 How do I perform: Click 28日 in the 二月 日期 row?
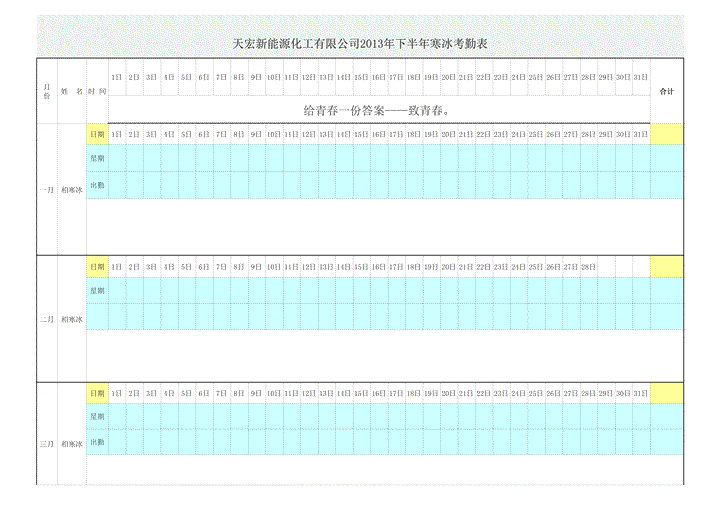(589, 267)
